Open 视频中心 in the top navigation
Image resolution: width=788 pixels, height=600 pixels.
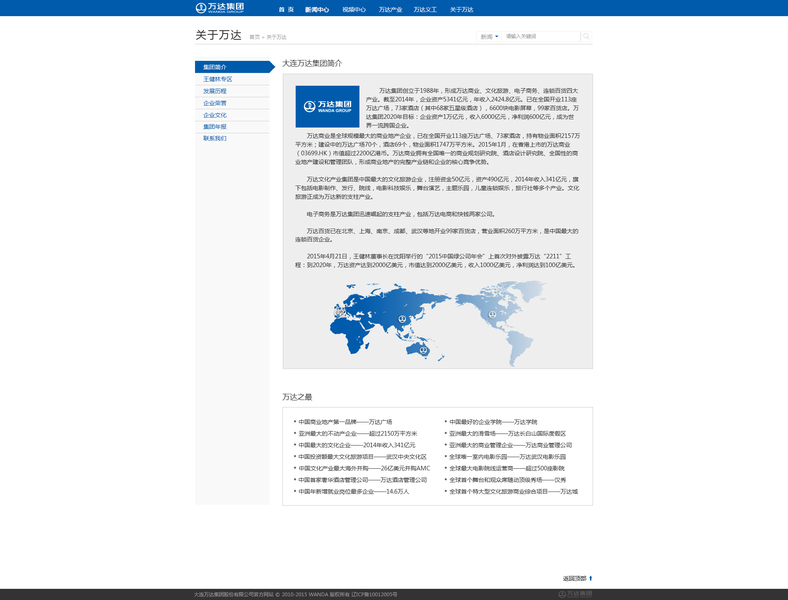point(354,10)
